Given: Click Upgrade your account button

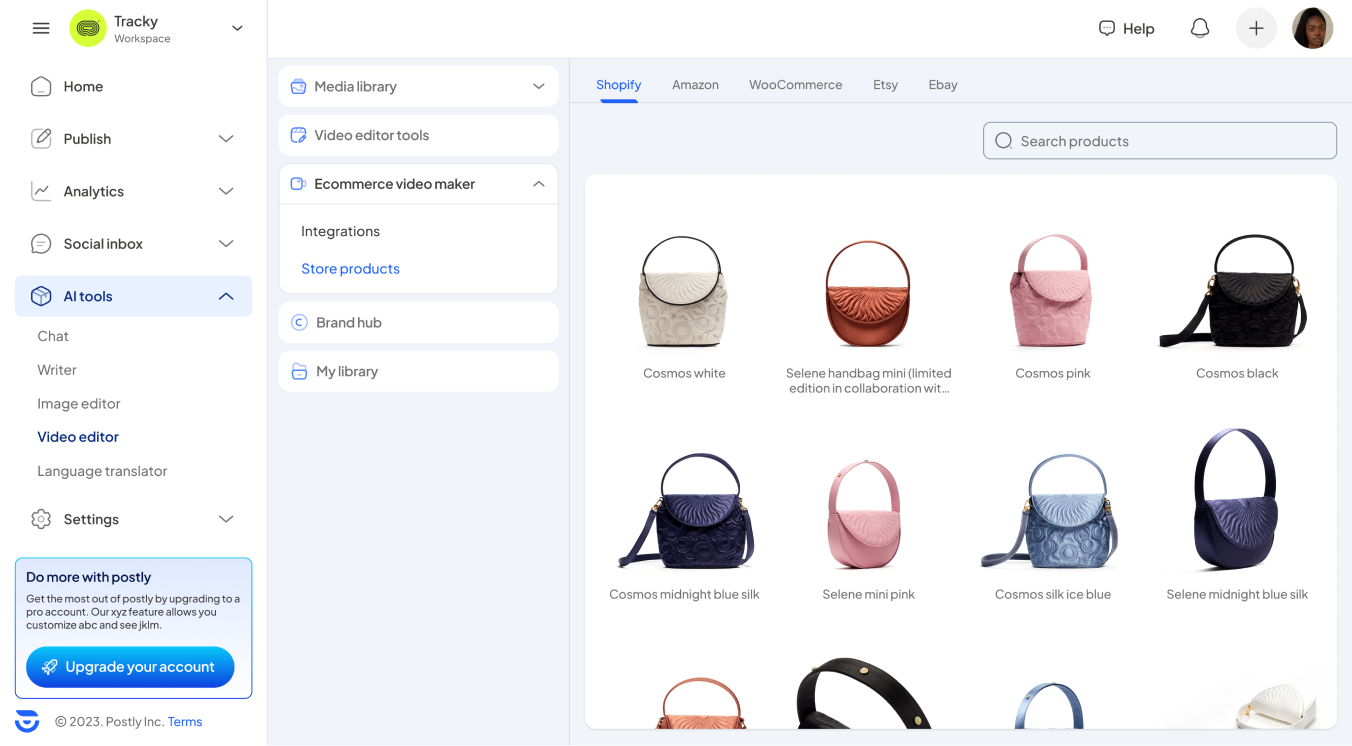Looking at the screenshot, I should [x=130, y=667].
